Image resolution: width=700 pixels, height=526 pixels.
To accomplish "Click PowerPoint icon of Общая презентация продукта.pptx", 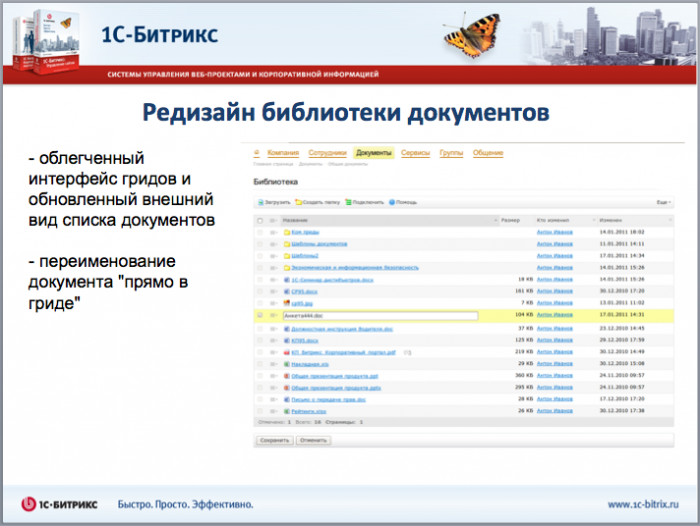I will tap(287, 388).
